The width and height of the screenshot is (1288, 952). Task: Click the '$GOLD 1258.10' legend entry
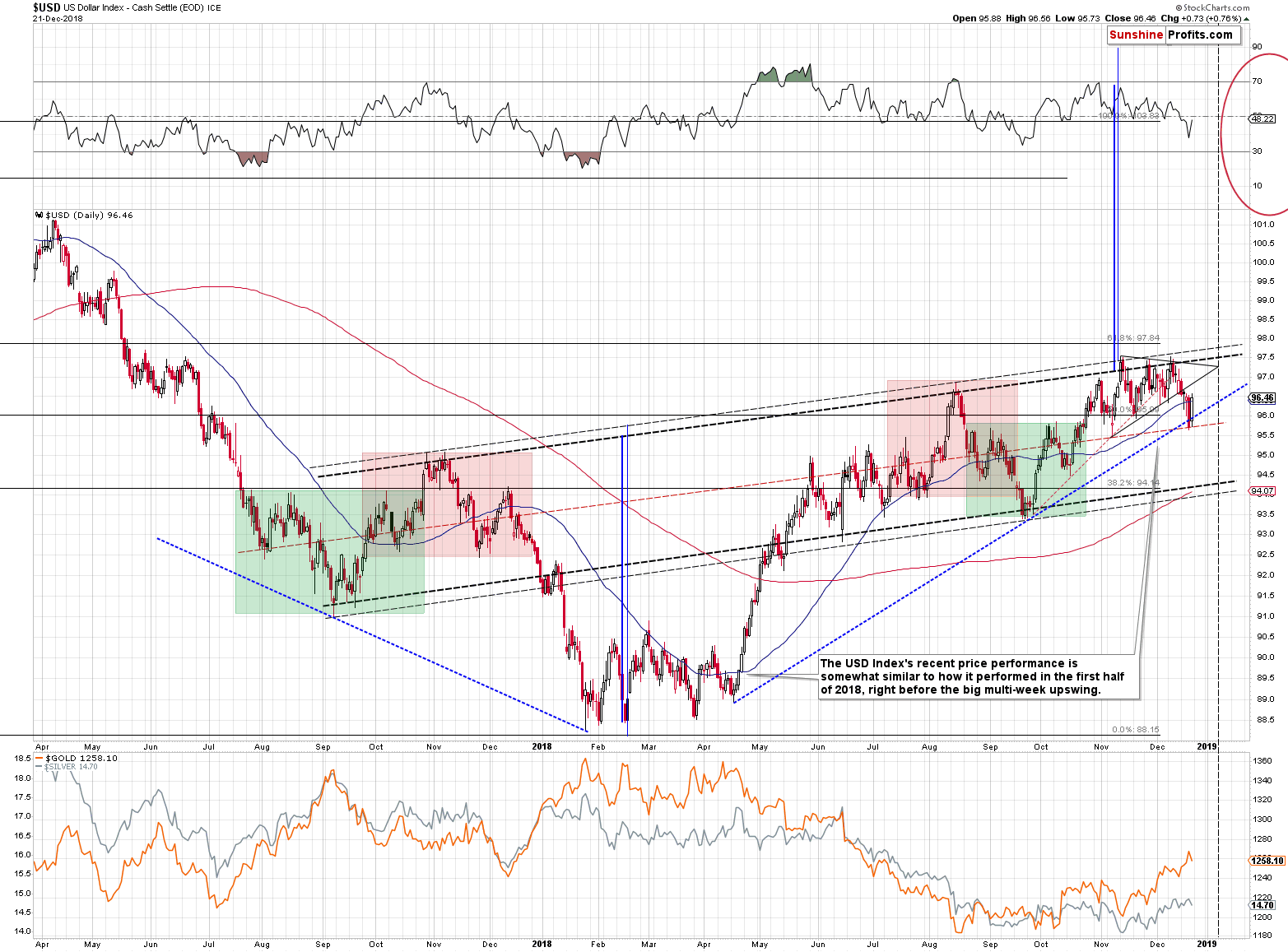[81, 758]
